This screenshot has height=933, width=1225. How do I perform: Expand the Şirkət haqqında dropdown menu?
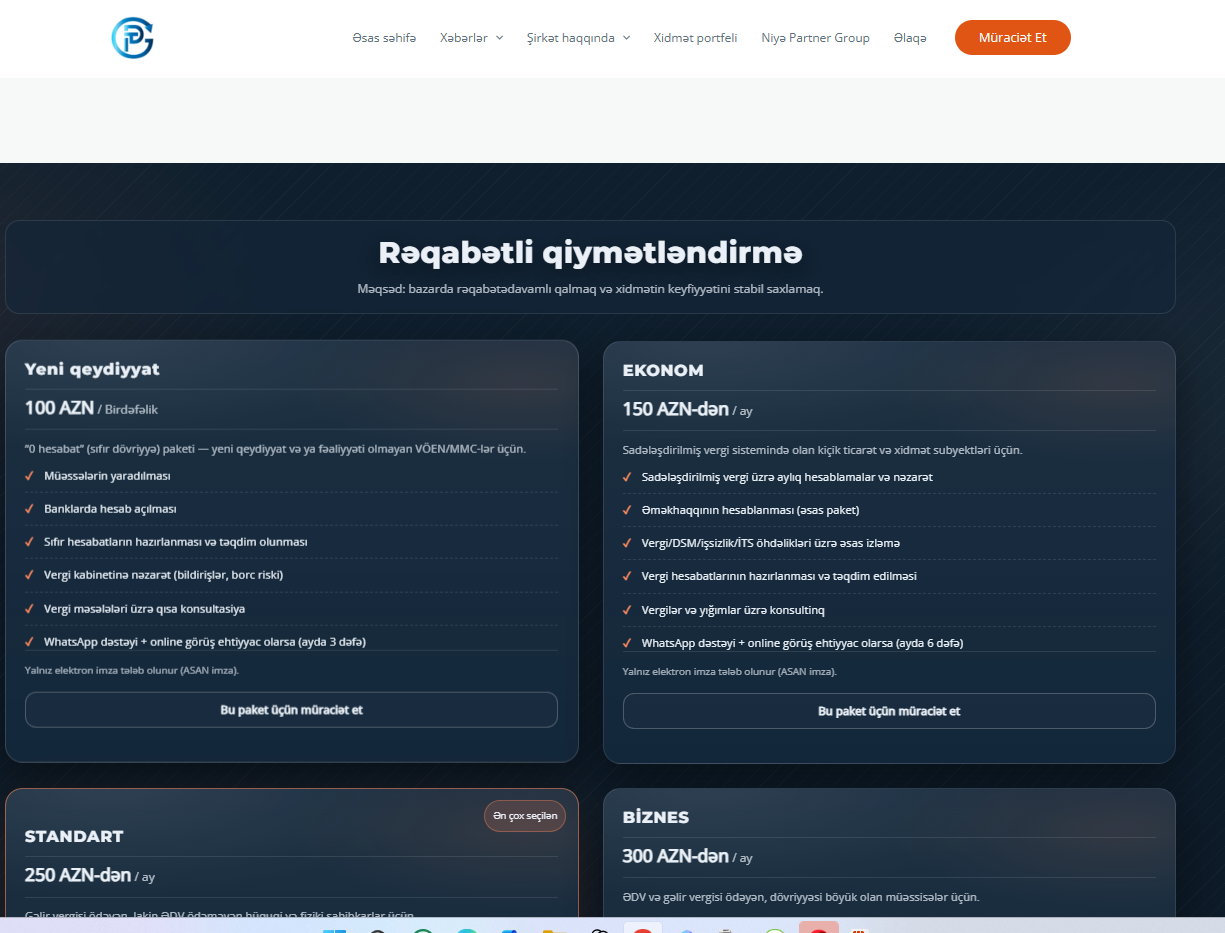point(578,38)
